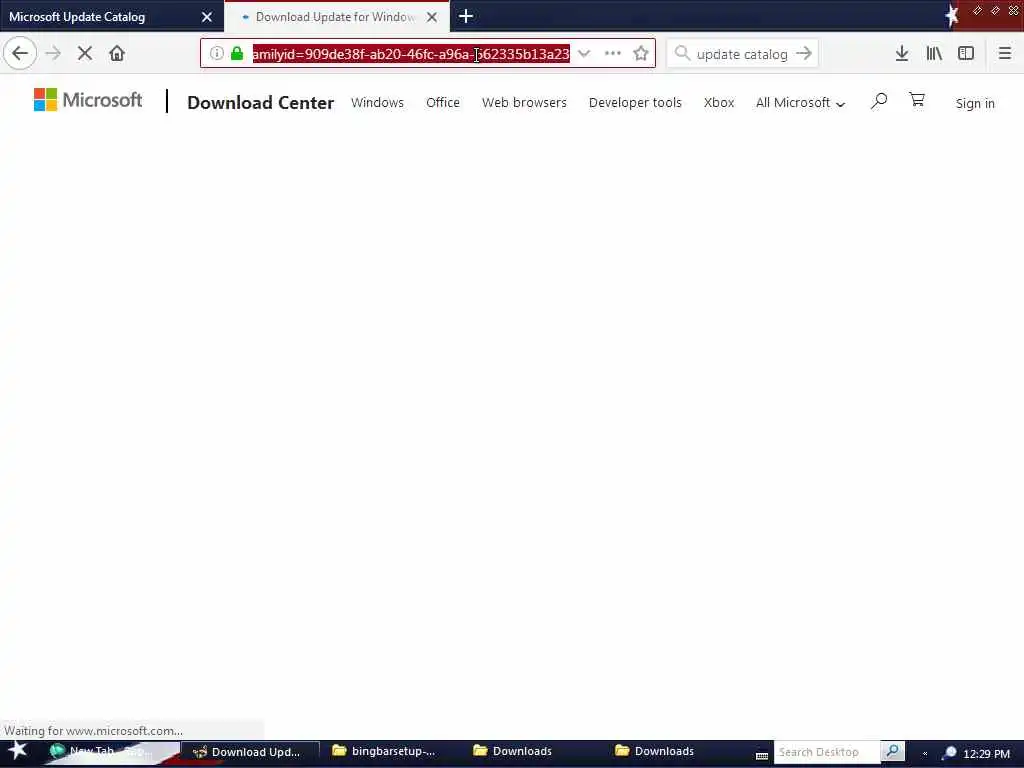Open a new browser tab
This screenshot has width=1024, height=768.
(x=466, y=16)
